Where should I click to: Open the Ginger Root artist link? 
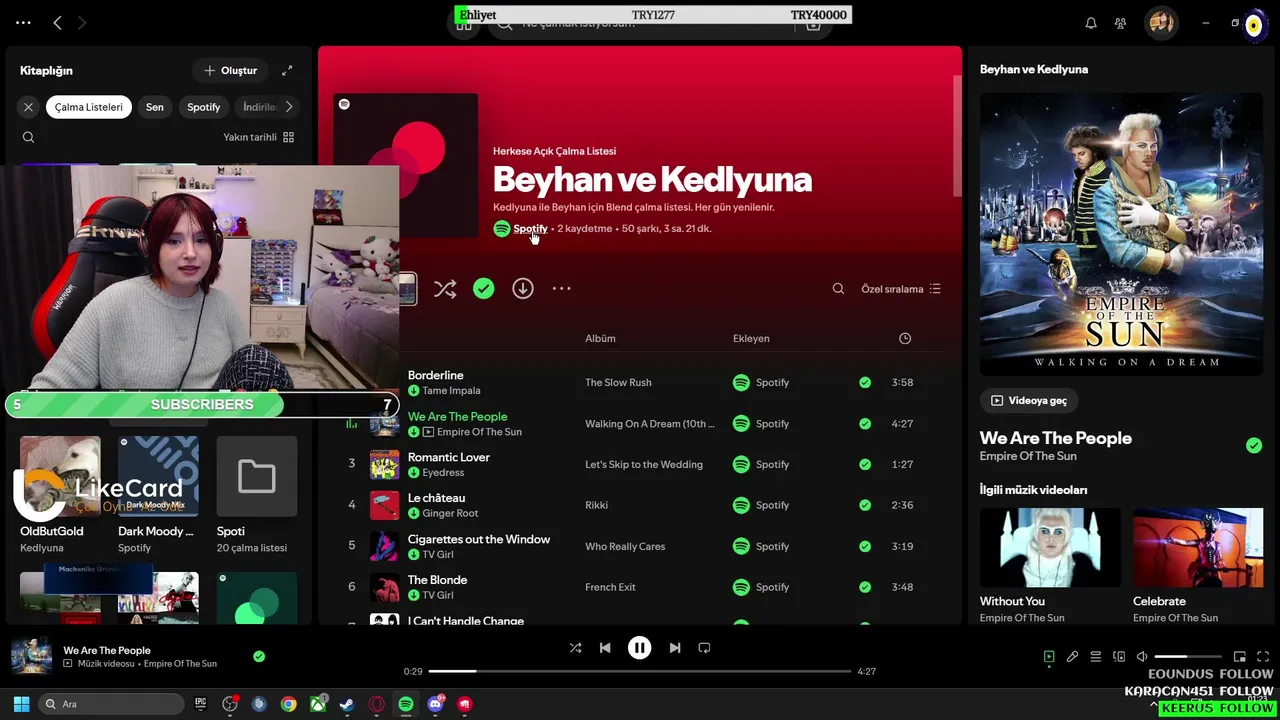tap(450, 513)
